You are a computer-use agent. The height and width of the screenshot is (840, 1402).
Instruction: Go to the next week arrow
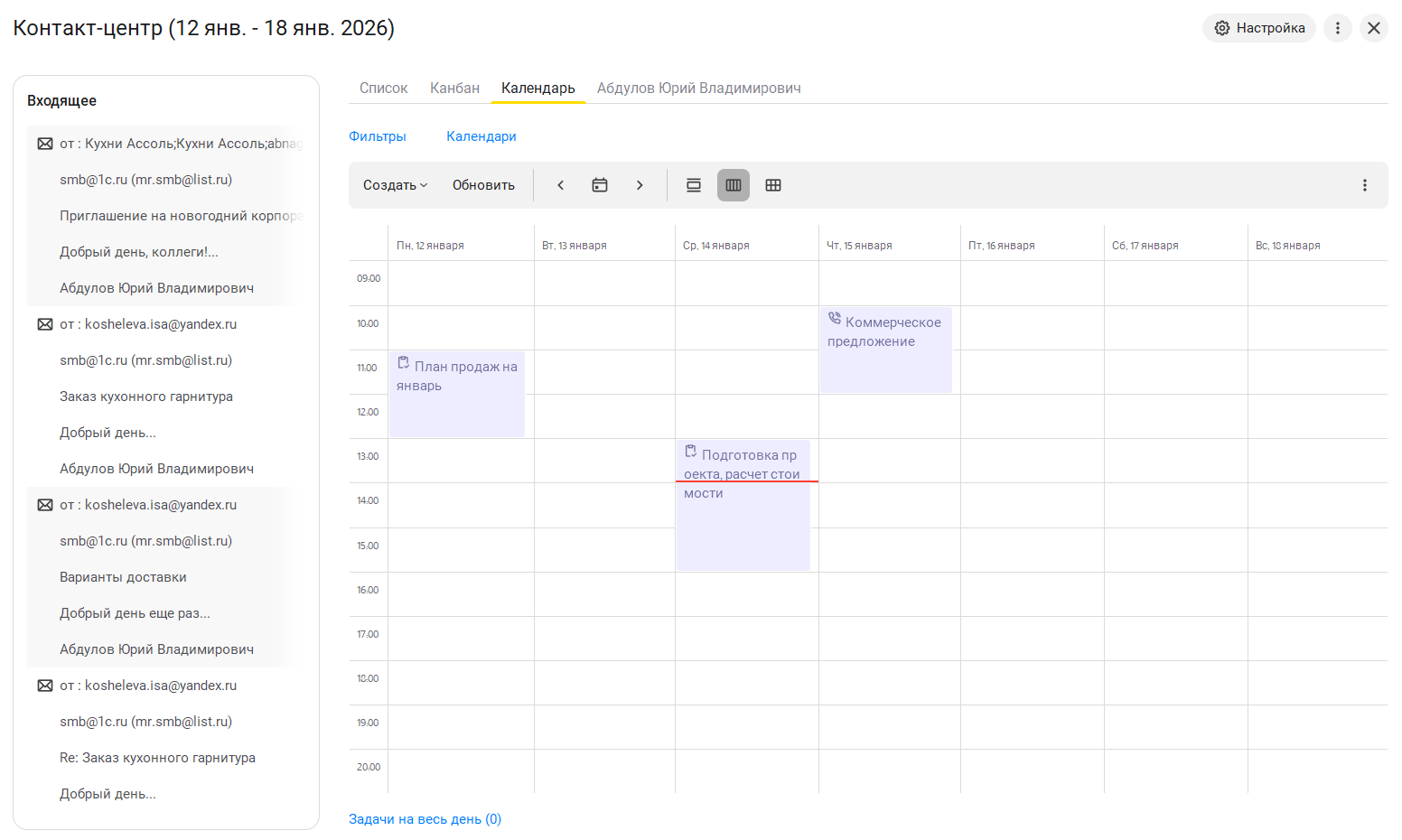[x=640, y=185]
